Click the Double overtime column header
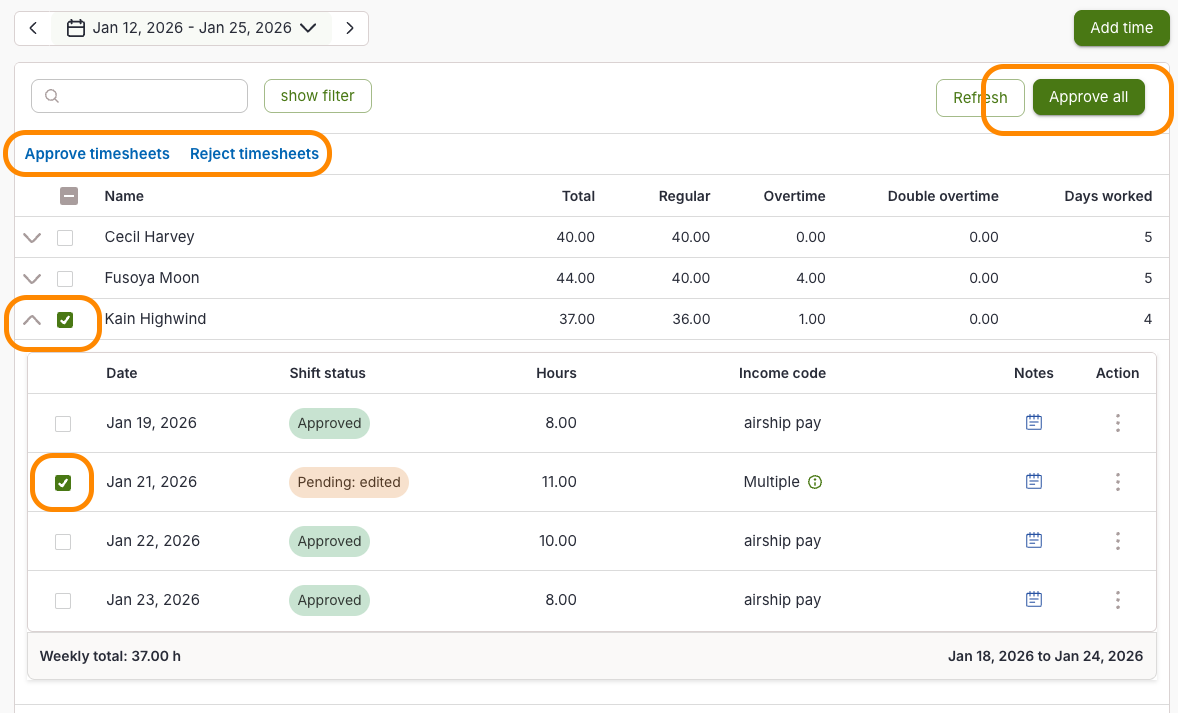The width and height of the screenshot is (1178, 713). coord(943,196)
